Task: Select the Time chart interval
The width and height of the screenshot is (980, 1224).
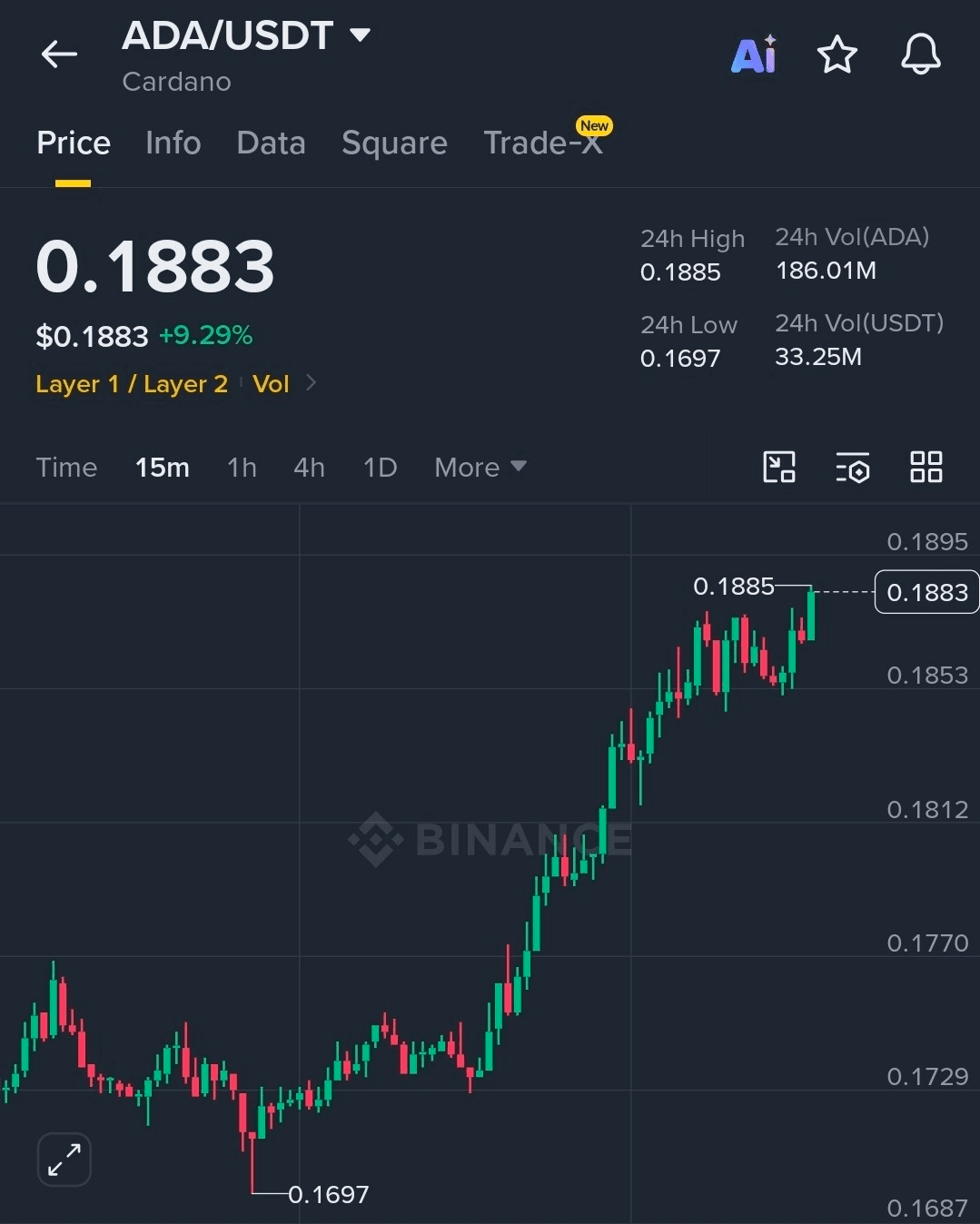Action: pyautogui.click(x=66, y=467)
